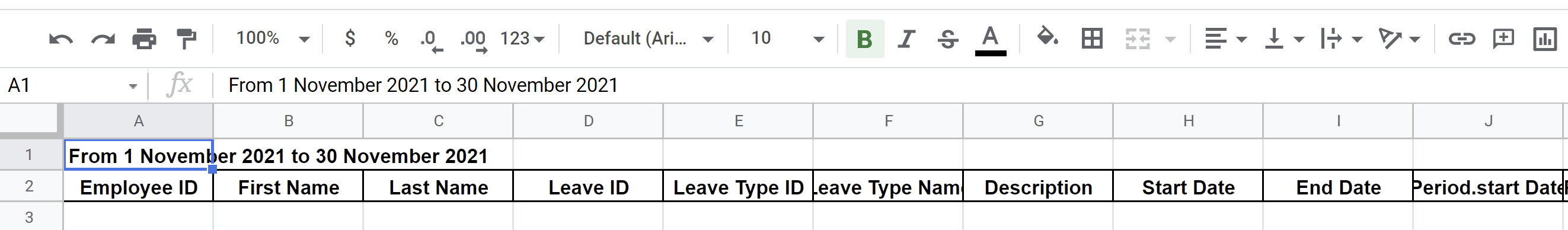Add a comment with the plus-bubble icon
This screenshot has width=1568, height=230.
(1503, 39)
